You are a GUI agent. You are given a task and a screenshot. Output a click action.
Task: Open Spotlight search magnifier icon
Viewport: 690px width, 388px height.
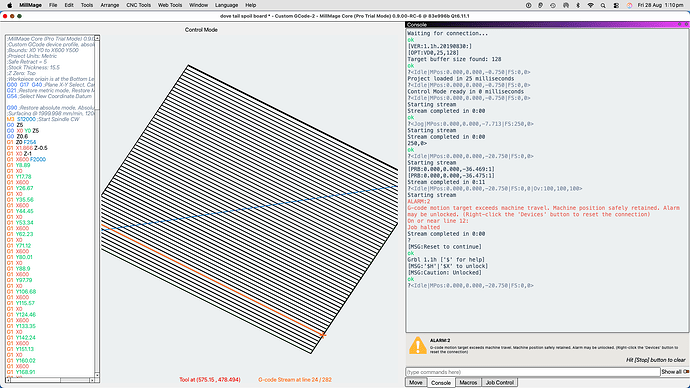[603, 5]
